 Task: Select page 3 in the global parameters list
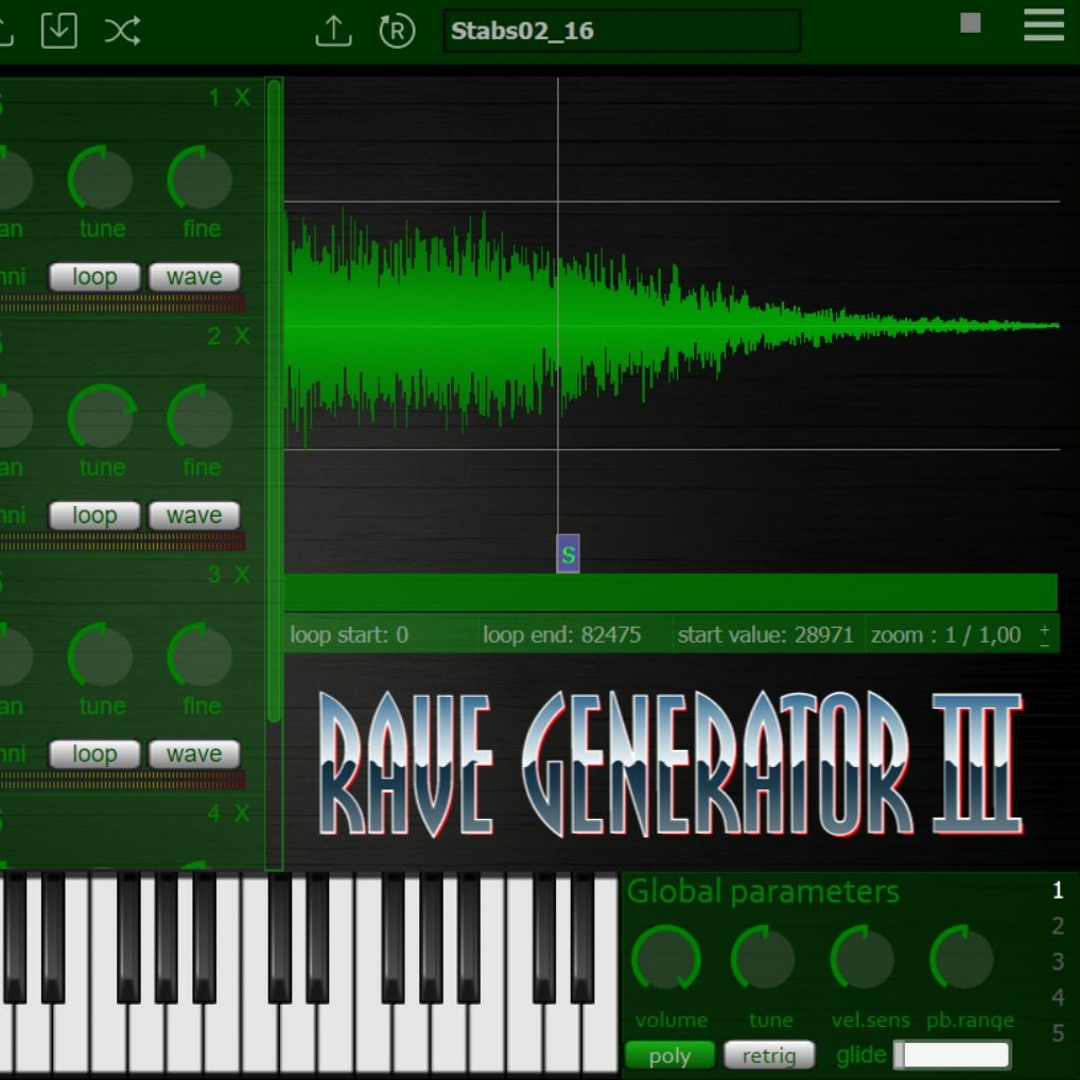(x=1058, y=962)
